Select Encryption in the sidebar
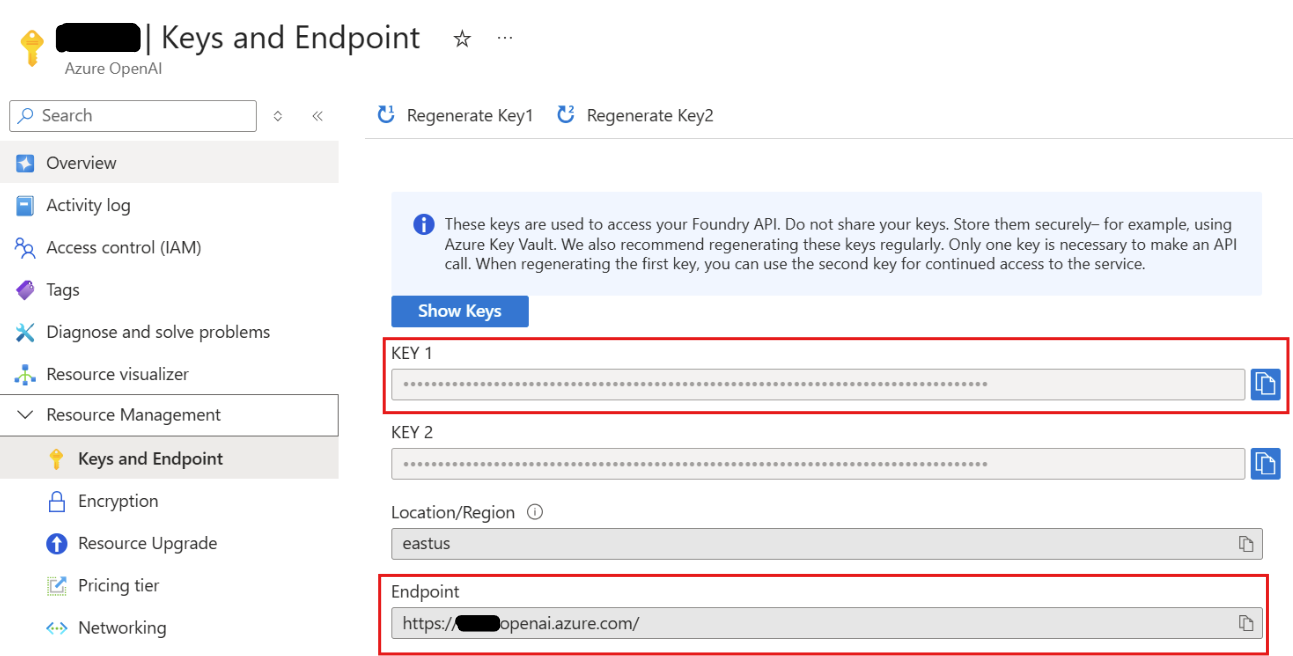This screenshot has width=1293, height=656. (x=118, y=501)
